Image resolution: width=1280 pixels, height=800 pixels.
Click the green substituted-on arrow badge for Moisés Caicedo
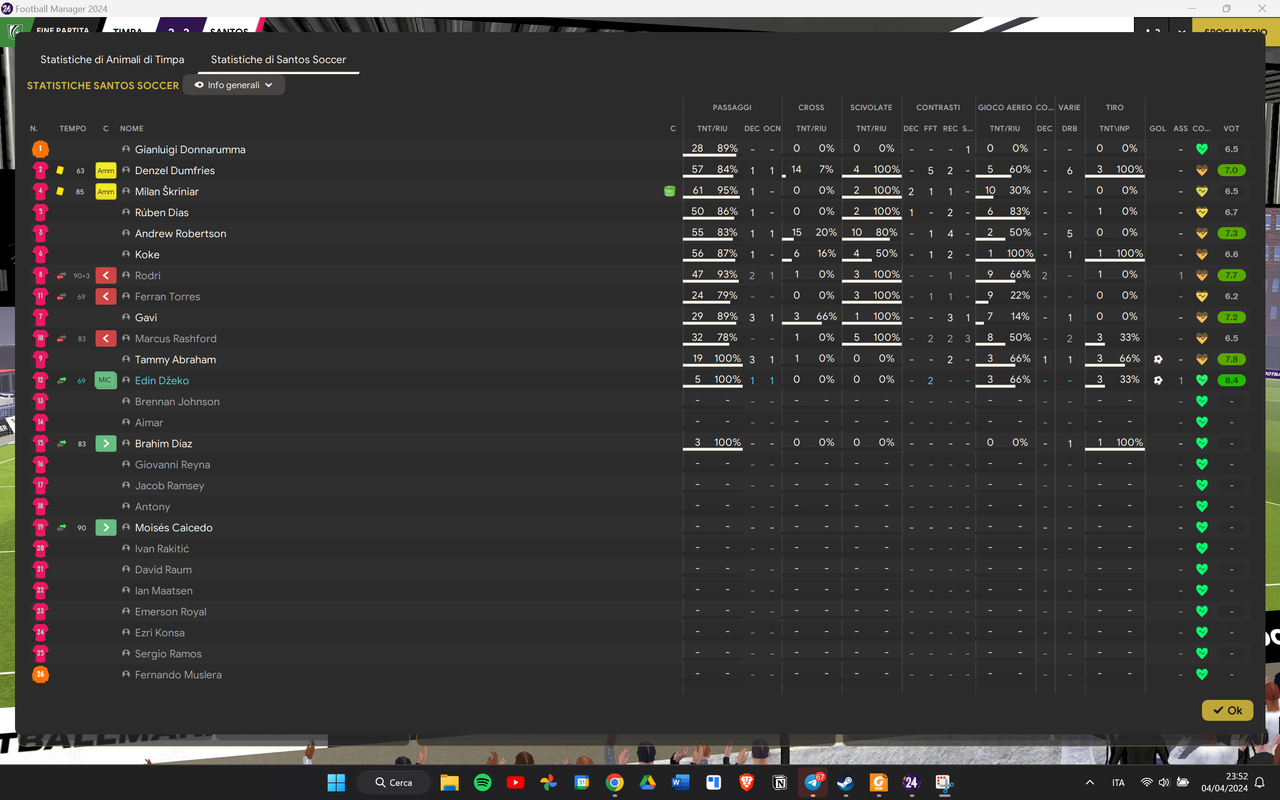(x=106, y=527)
